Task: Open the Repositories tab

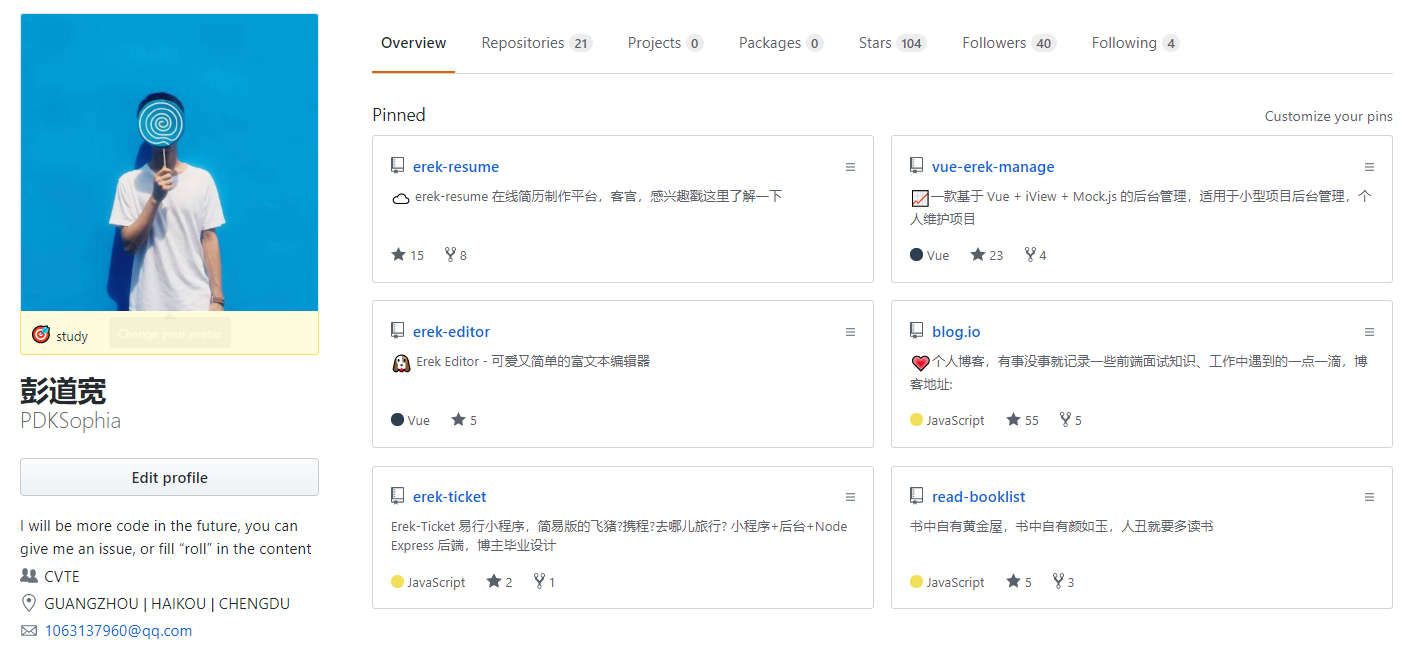Action: [x=536, y=43]
